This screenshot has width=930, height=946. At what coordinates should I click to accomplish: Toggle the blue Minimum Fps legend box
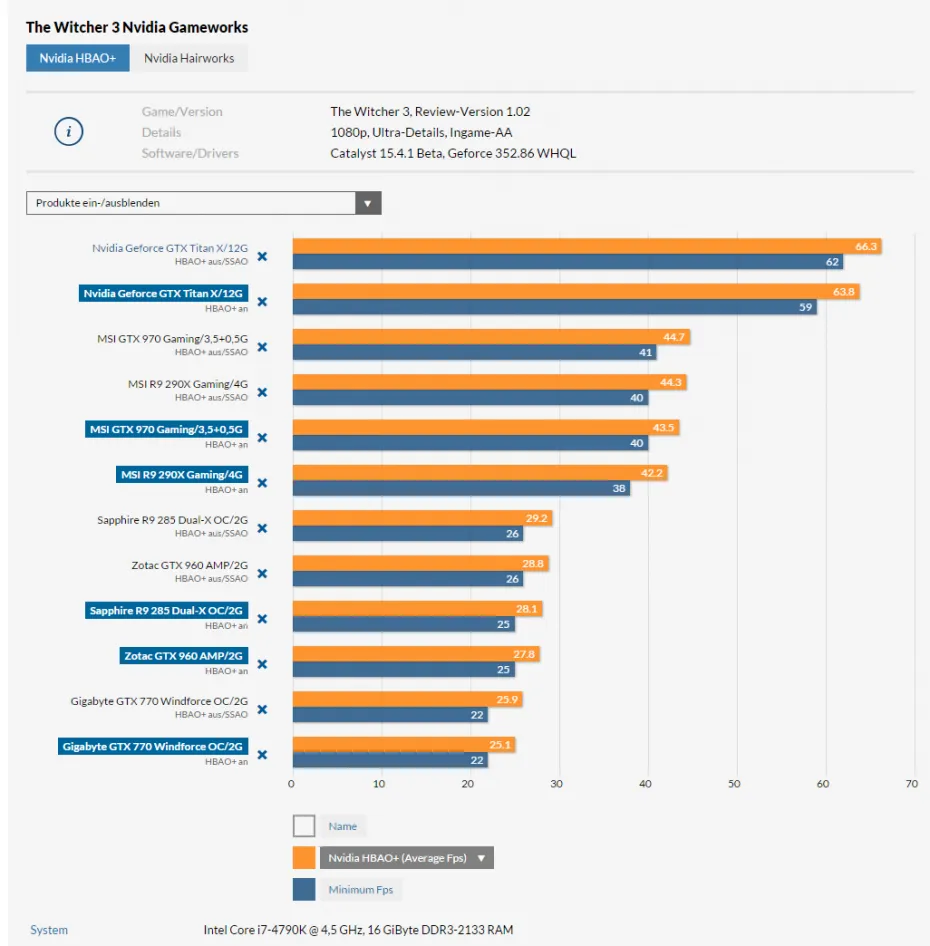click(304, 889)
